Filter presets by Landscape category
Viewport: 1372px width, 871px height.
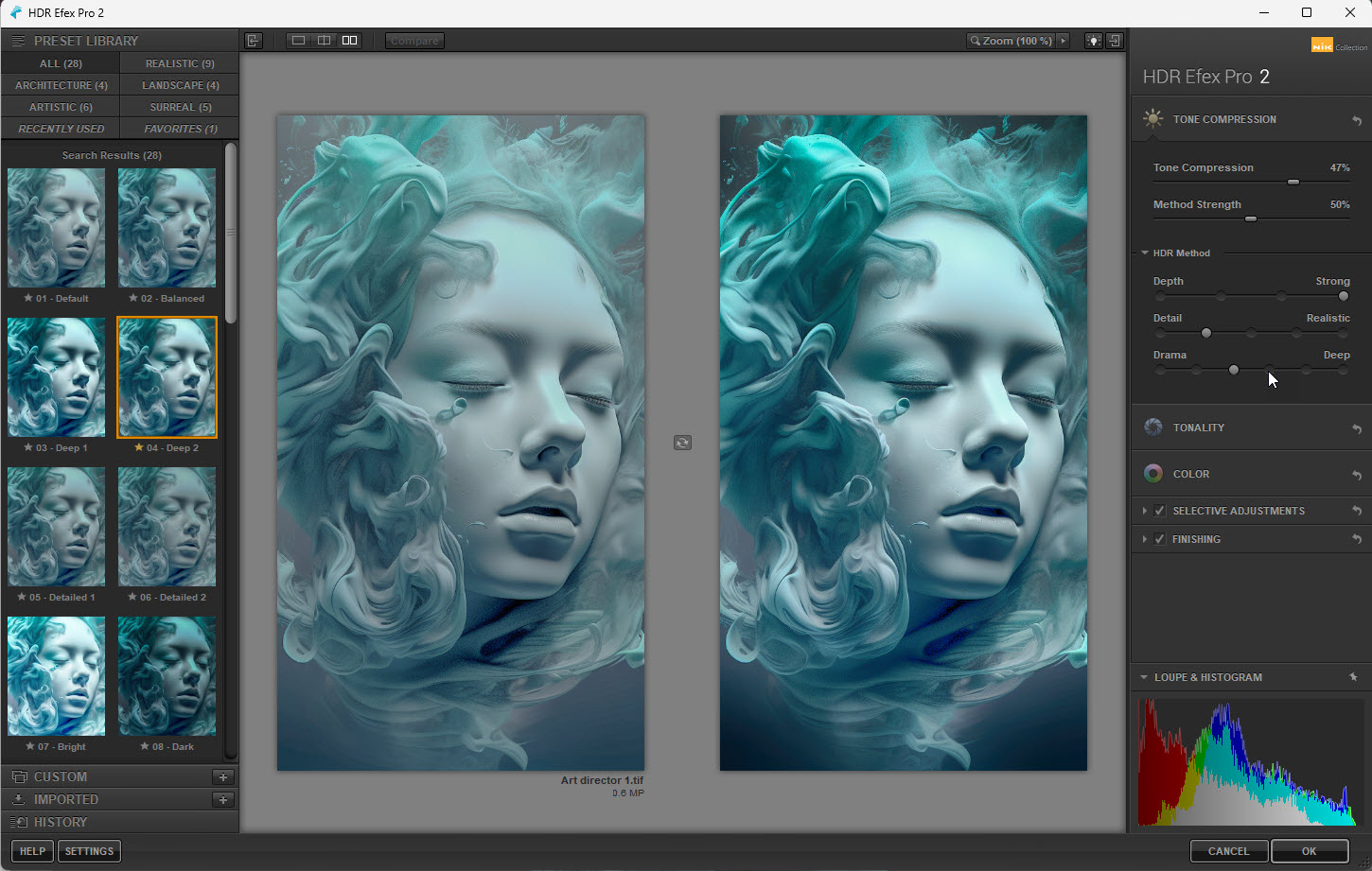pos(180,85)
